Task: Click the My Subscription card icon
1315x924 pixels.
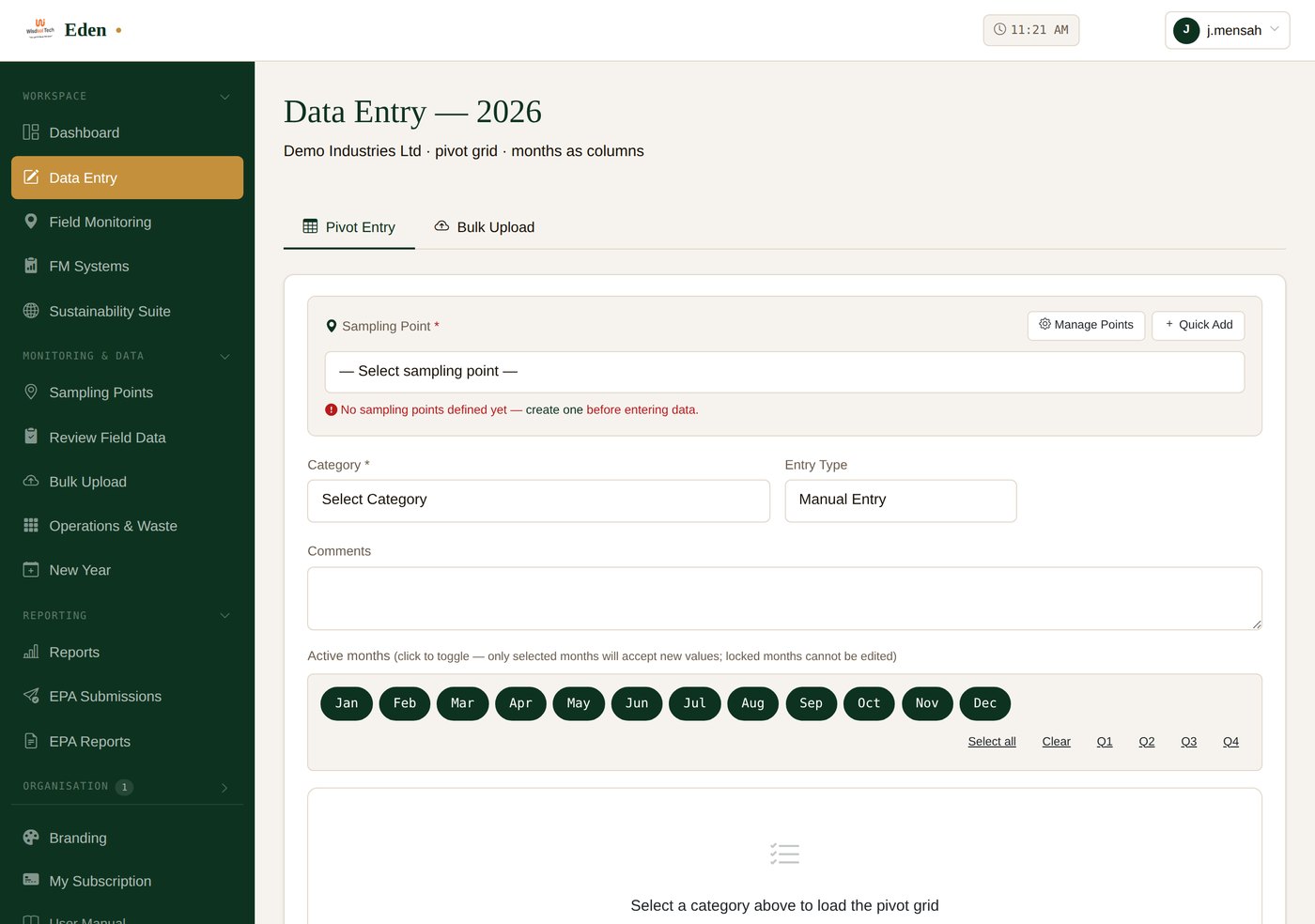Action: 31,880
